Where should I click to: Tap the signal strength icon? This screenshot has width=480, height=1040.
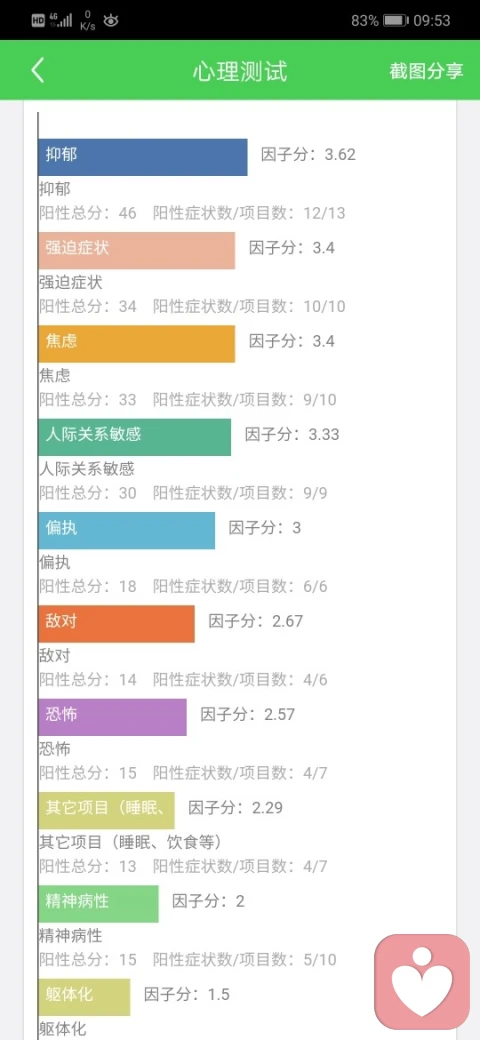tap(60, 20)
